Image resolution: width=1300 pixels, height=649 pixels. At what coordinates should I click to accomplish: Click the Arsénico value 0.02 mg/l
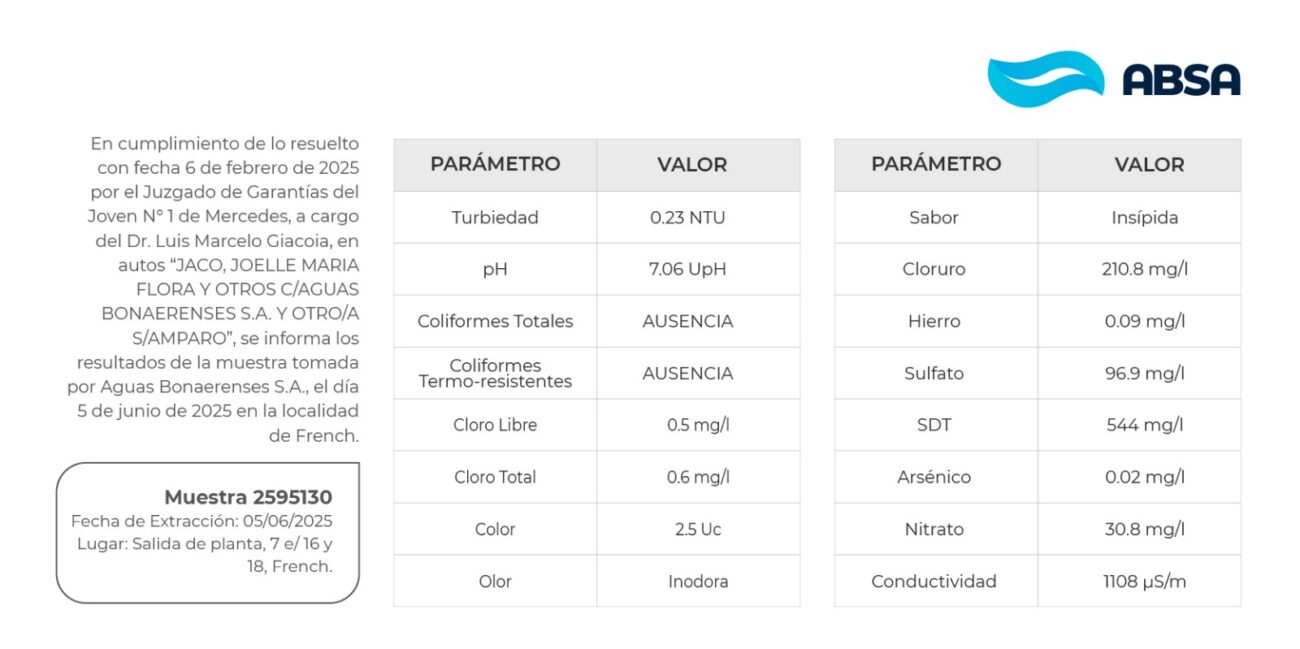1144,477
